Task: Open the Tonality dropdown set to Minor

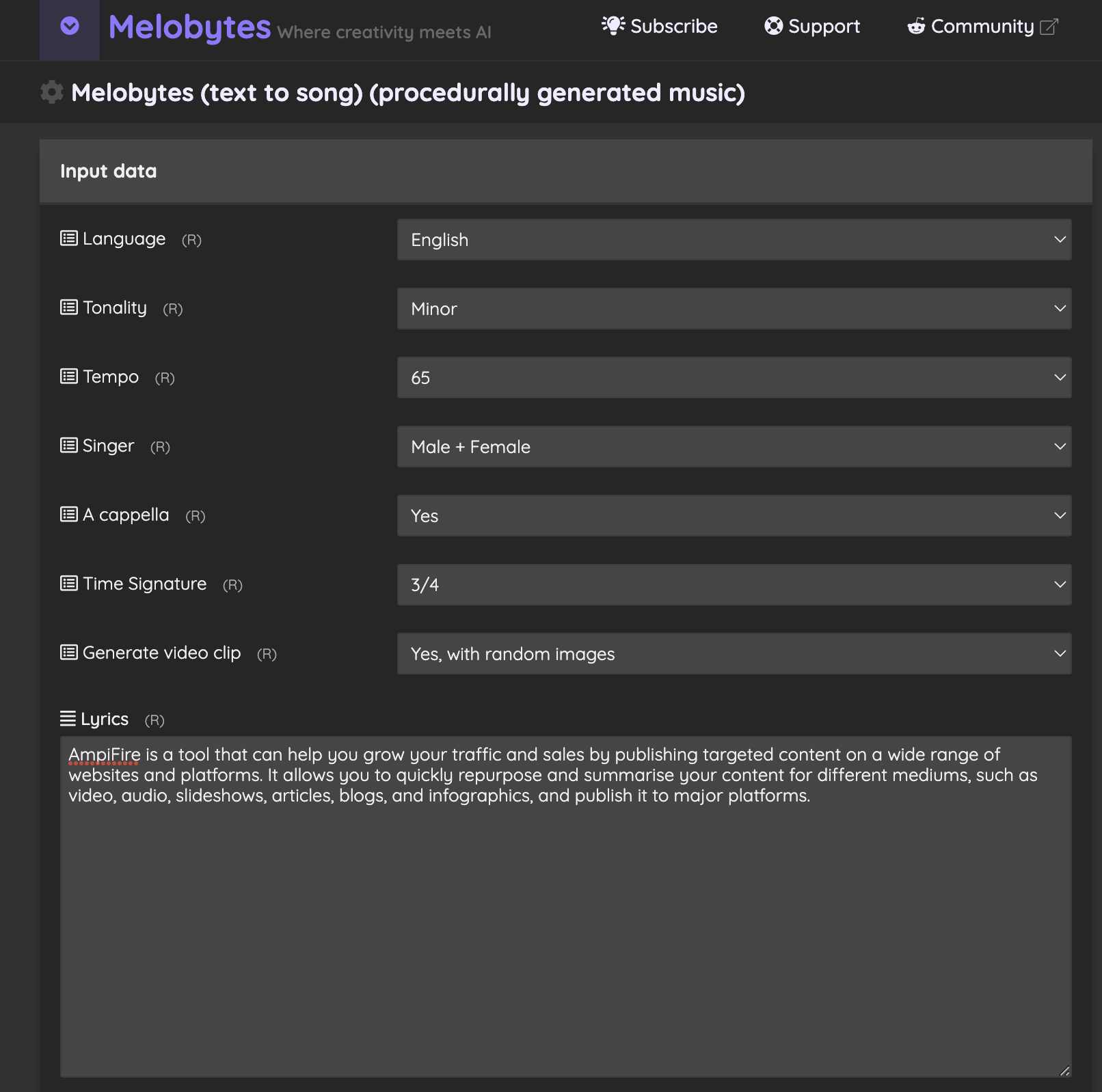Action: click(734, 309)
